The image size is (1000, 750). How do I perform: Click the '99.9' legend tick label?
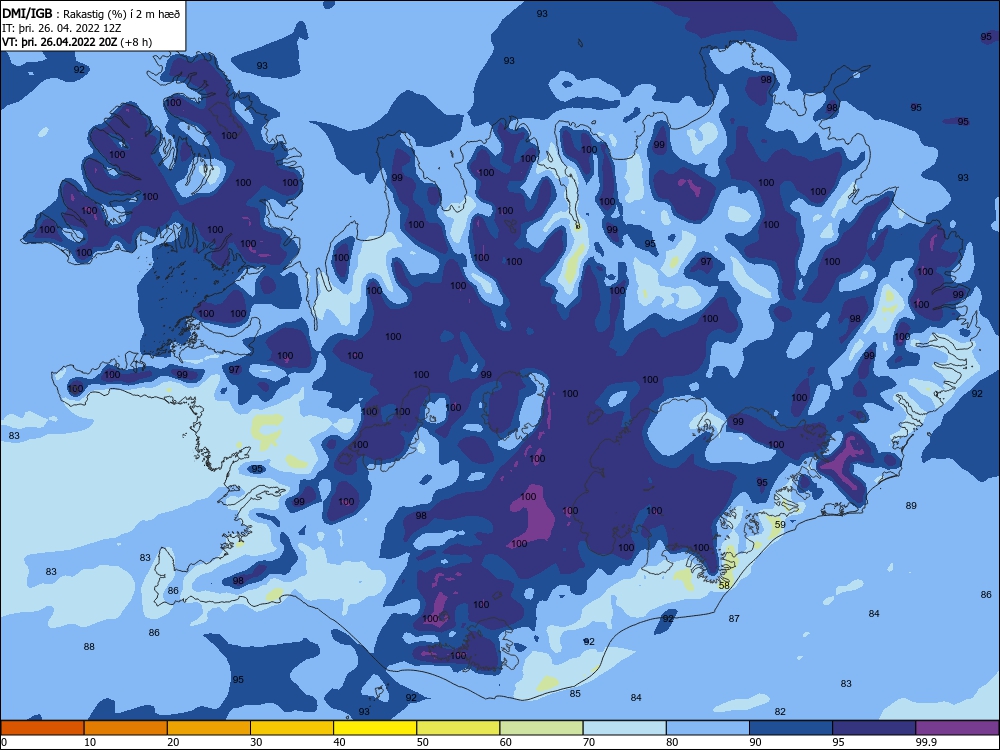click(x=926, y=742)
